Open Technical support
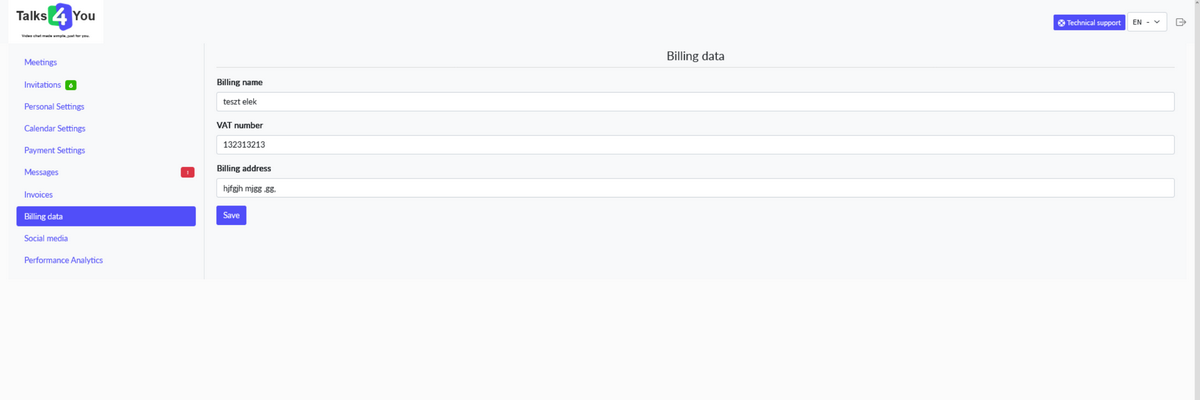 pos(1089,22)
